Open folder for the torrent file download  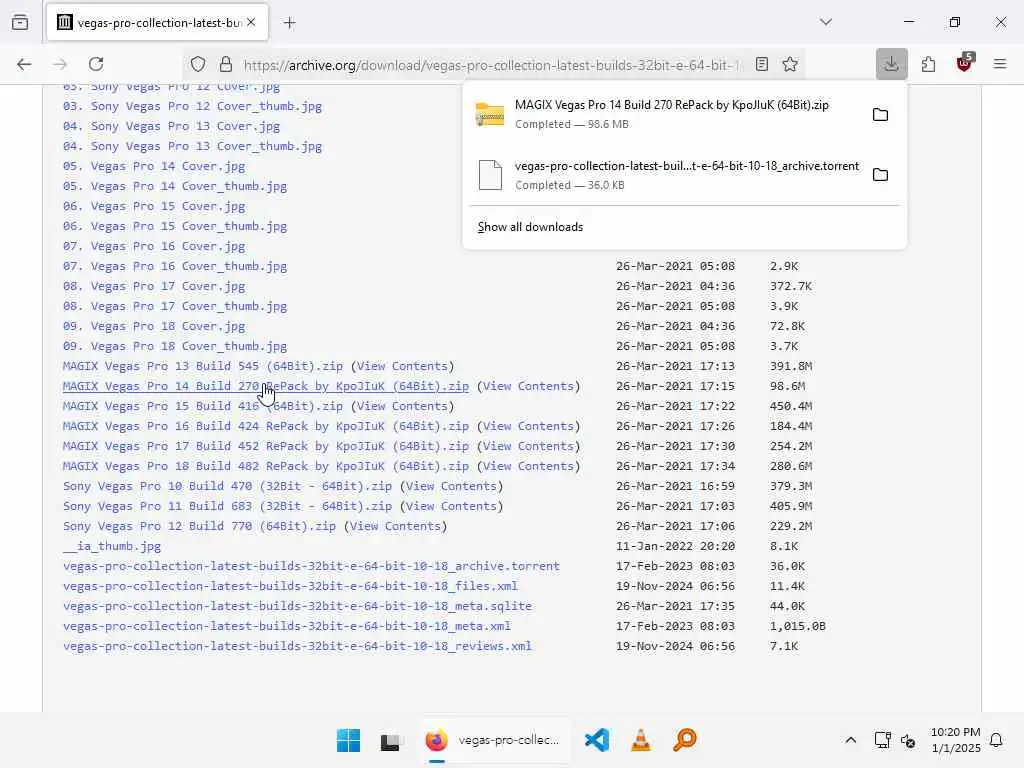click(880, 175)
